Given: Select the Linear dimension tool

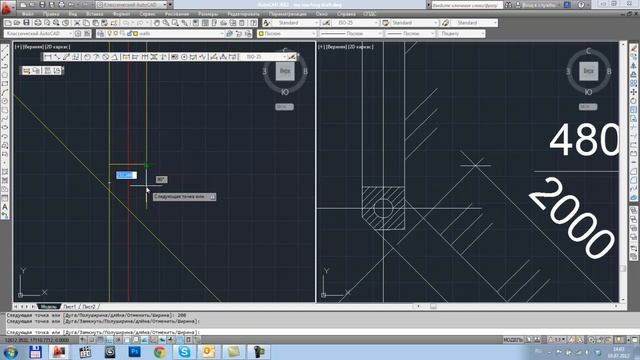Looking at the screenshot, I should tap(48, 57).
